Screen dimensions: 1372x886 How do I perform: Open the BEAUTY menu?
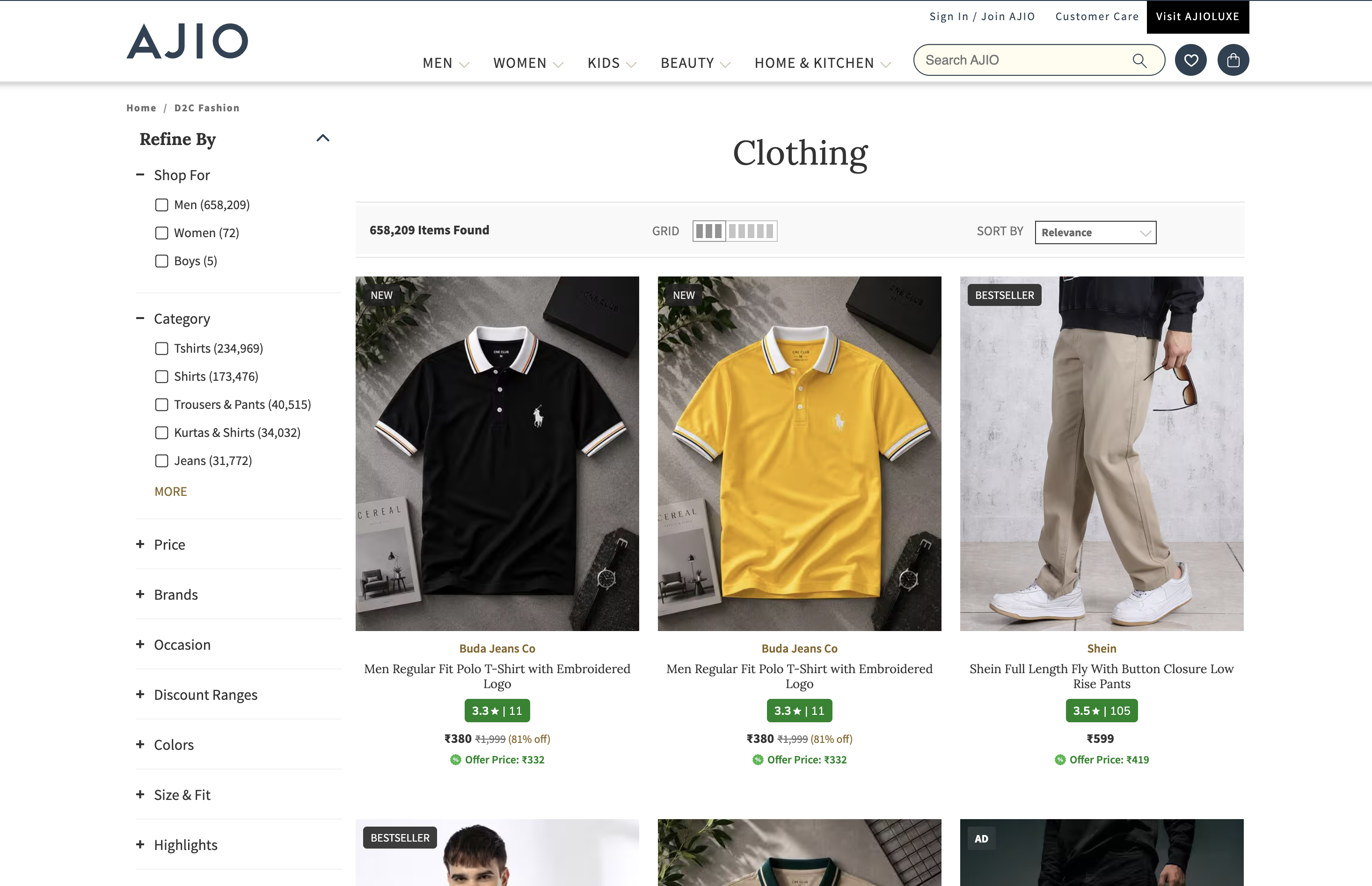pos(695,63)
